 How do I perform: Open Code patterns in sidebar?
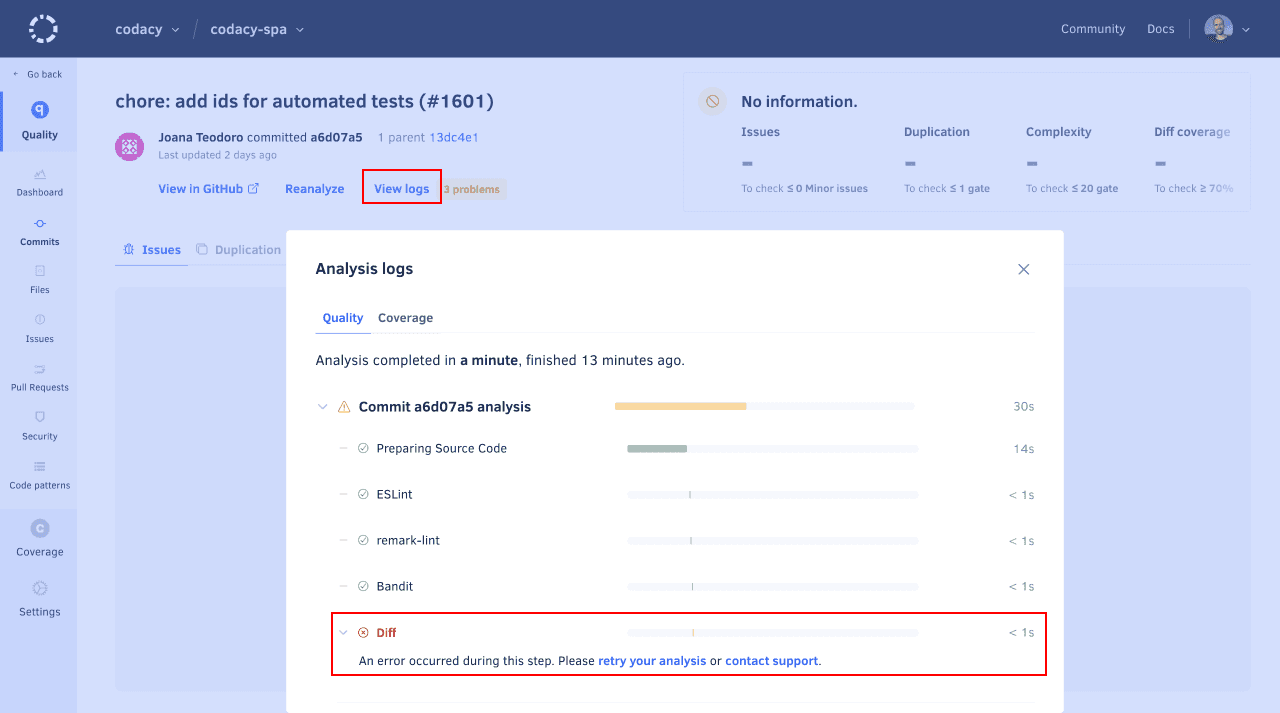click(x=40, y=475)
